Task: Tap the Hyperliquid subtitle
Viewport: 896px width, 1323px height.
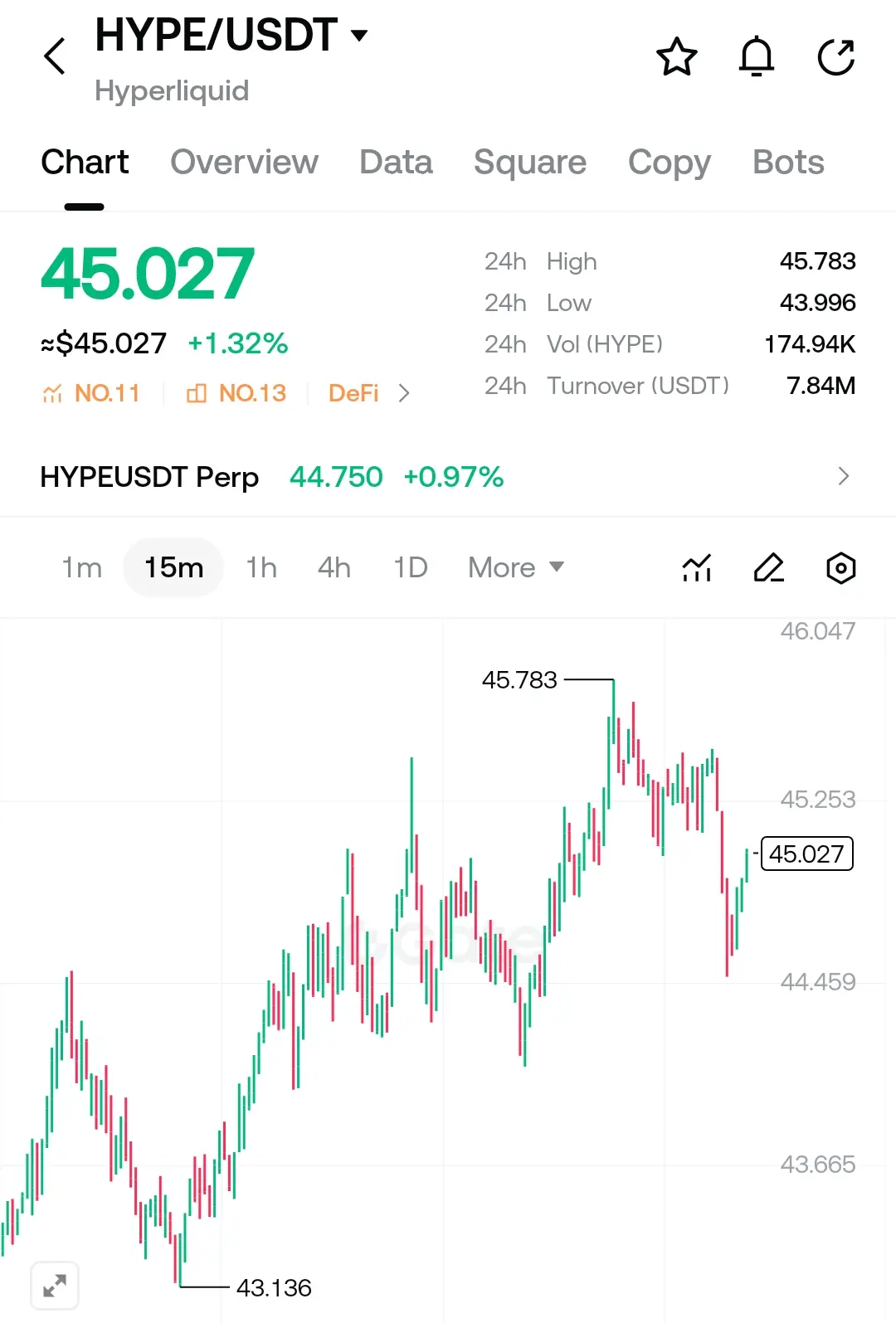Action: [x=172, y=91]
